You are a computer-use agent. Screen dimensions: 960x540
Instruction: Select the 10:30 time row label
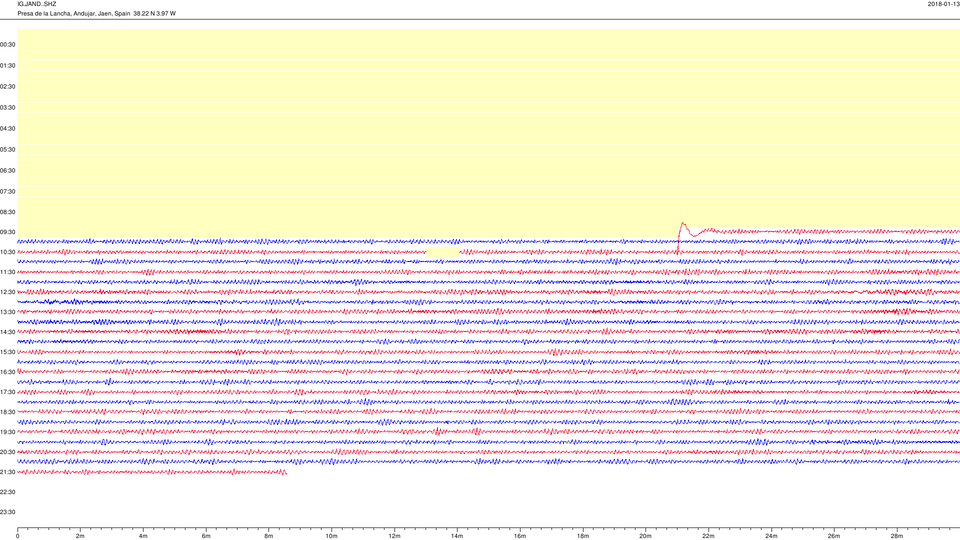pyautogui.click(x=8, y=252)
